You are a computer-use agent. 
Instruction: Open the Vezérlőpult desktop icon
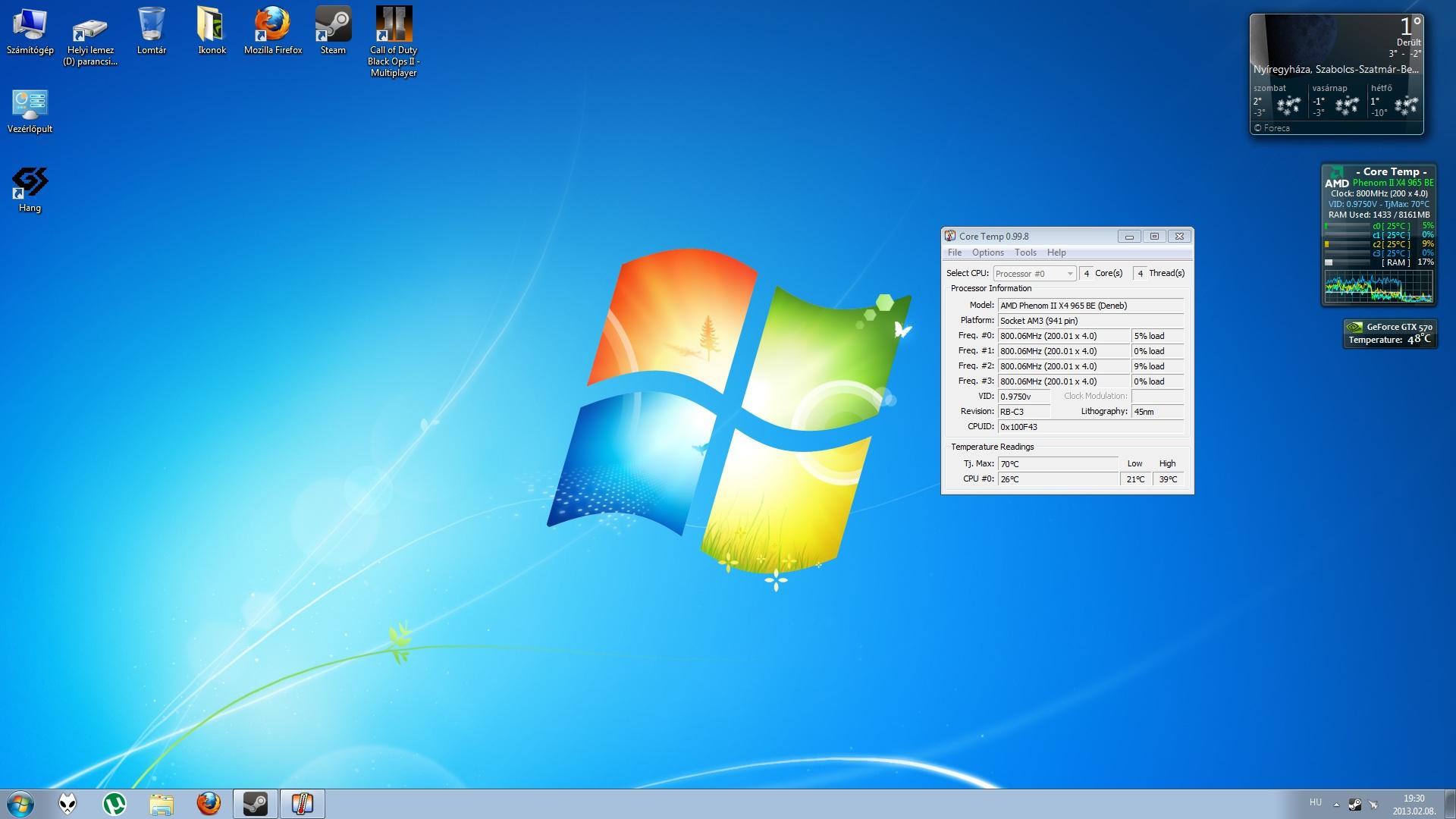point(30,111)
